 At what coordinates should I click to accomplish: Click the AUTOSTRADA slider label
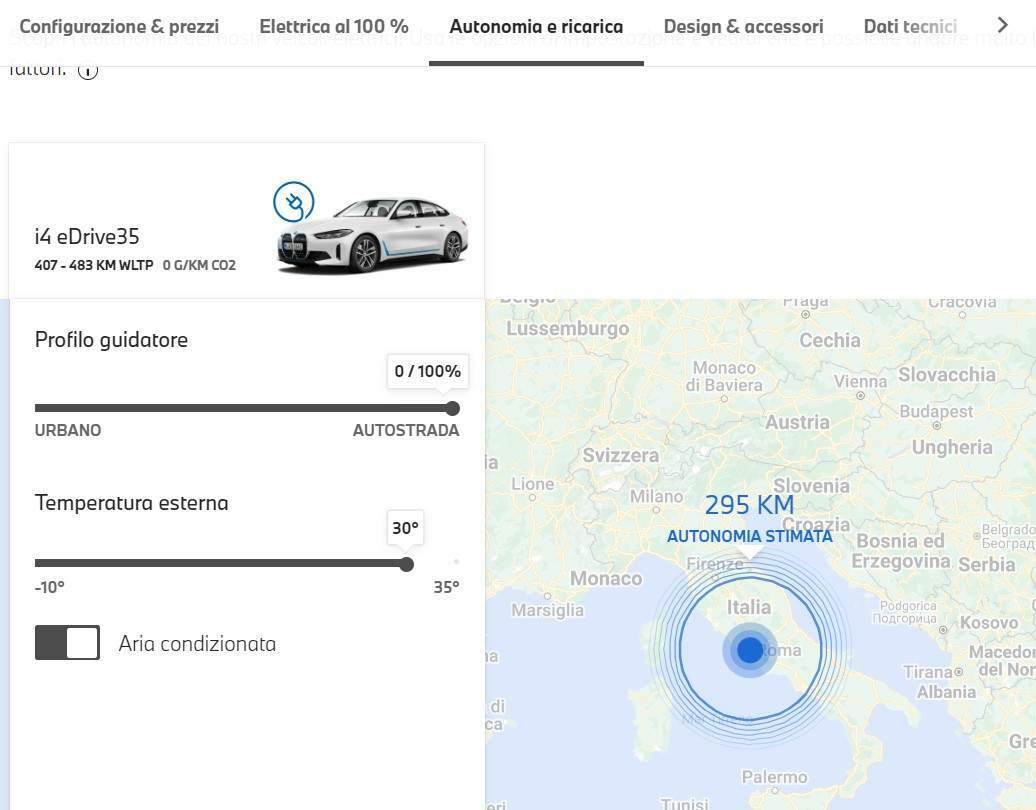[x=406, y=430]
